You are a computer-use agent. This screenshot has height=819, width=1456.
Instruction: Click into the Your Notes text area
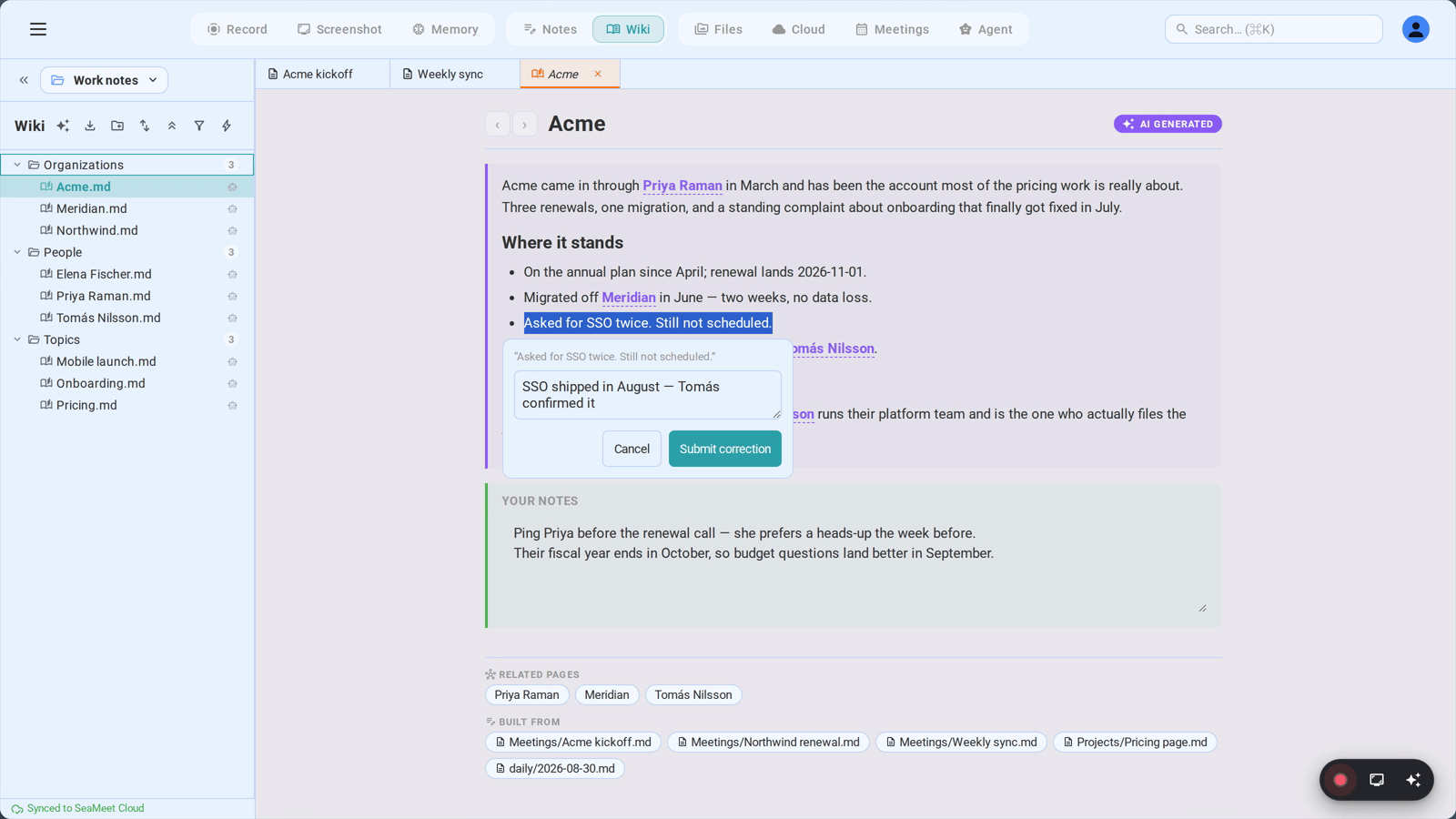tap(854, 564)
